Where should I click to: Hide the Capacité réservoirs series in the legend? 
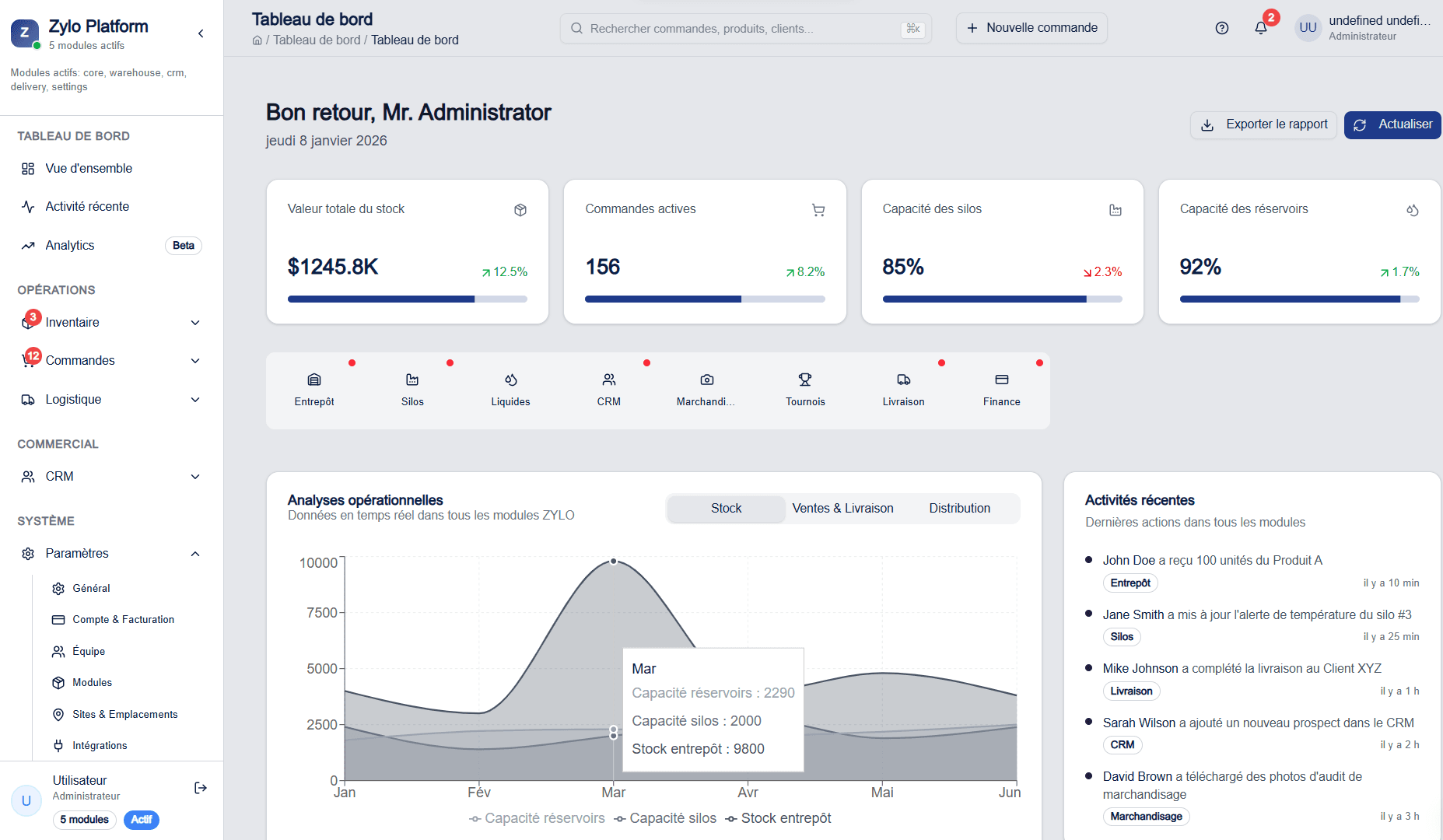pyautogui.click(x=537, y=817)
